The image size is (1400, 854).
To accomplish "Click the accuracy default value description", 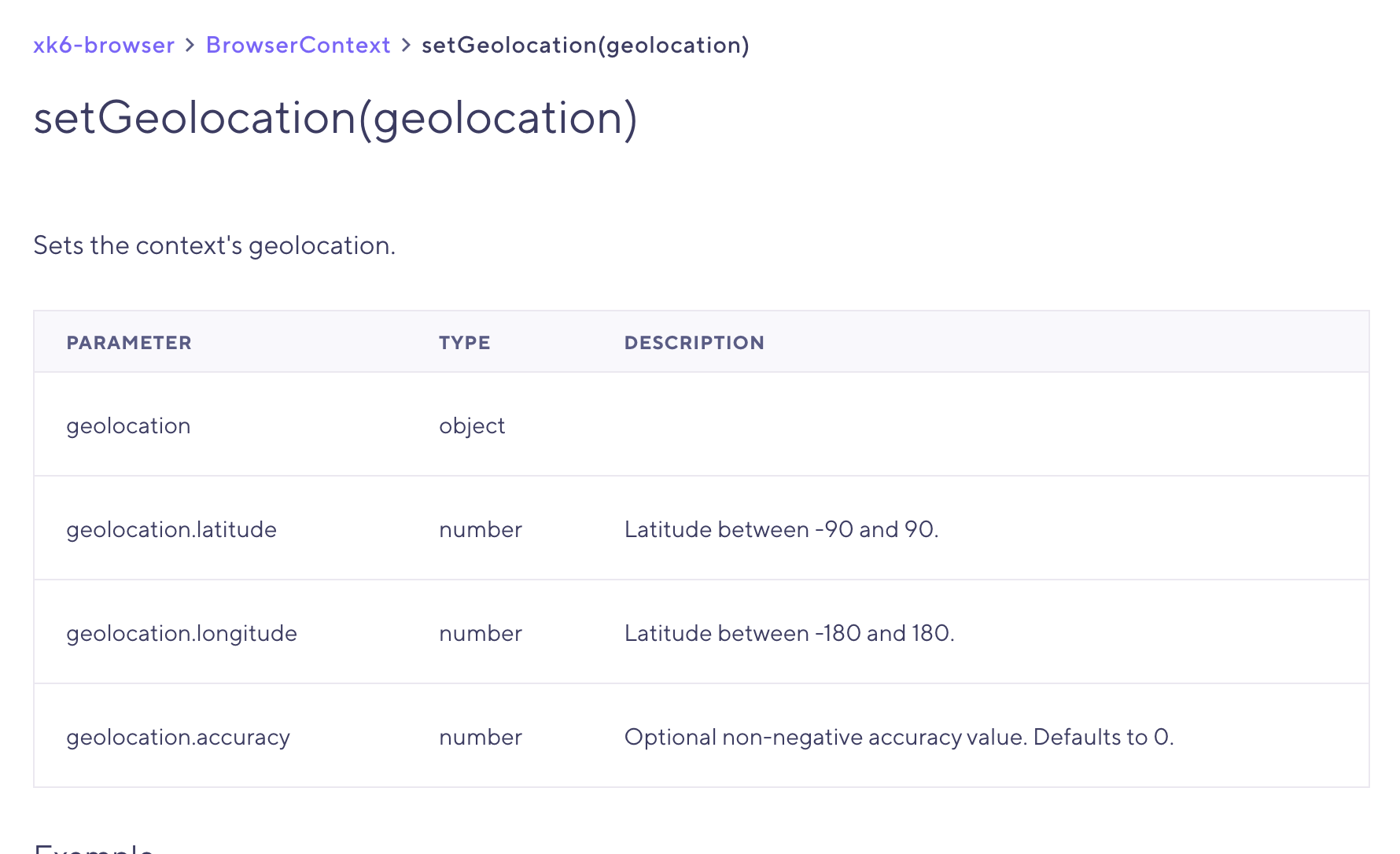I will 898,737.
